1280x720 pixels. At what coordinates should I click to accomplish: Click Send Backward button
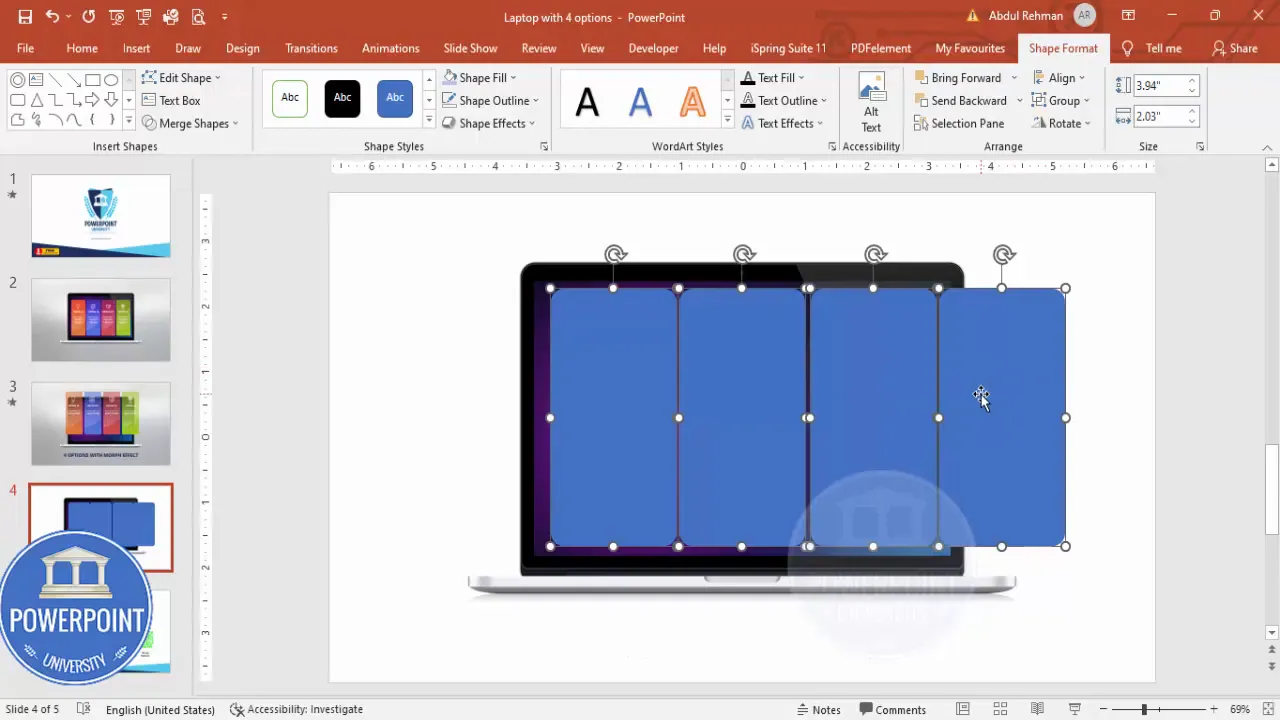(x=961, y=100)
